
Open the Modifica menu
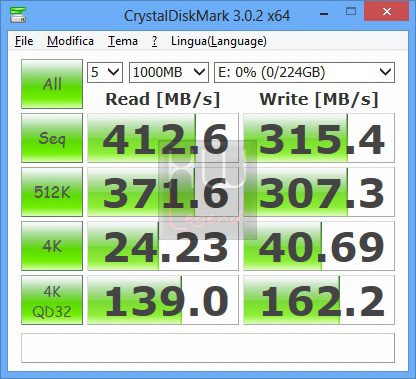[x=70, y=41]
